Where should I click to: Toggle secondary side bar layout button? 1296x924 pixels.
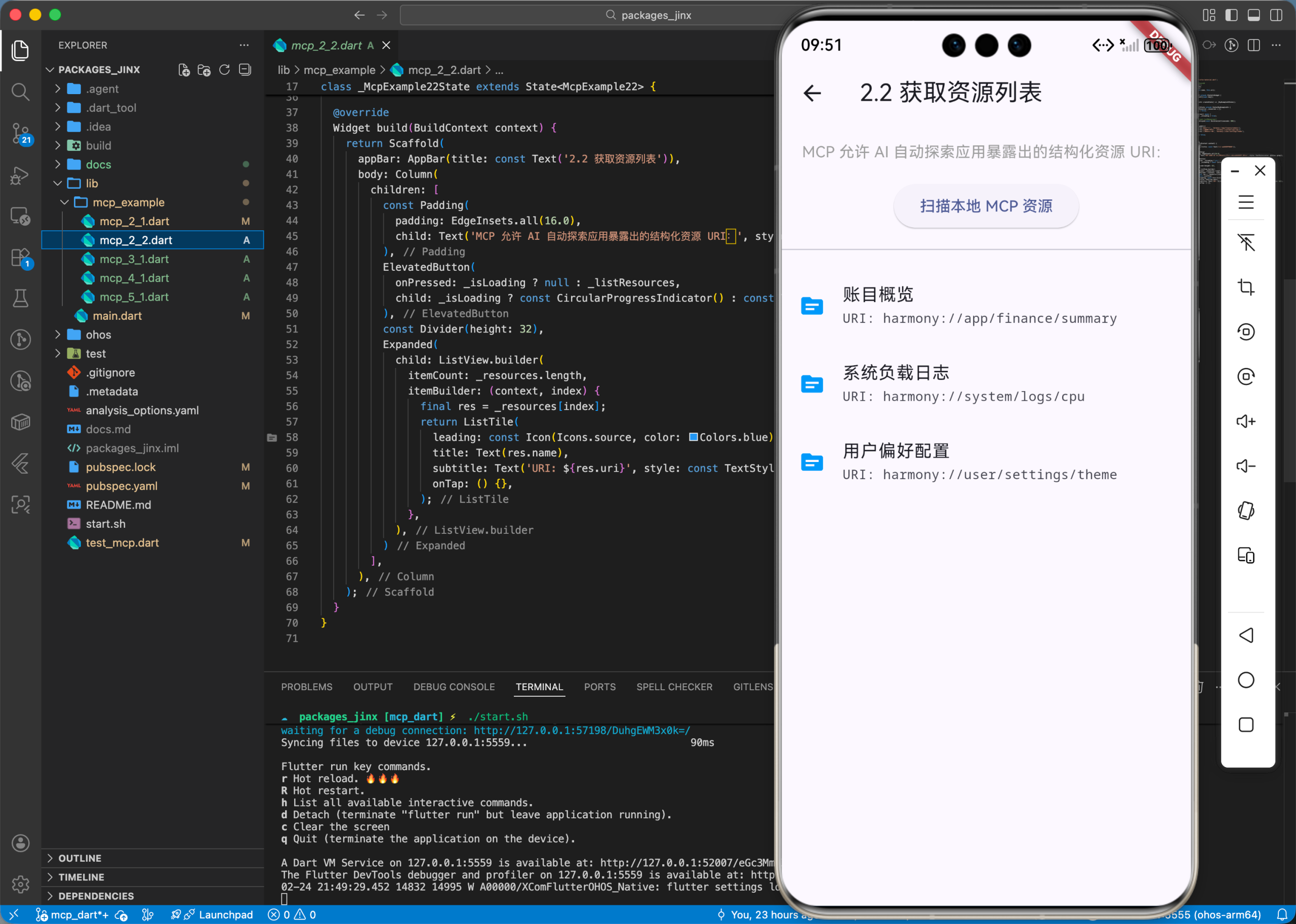tap(1276, 15)
